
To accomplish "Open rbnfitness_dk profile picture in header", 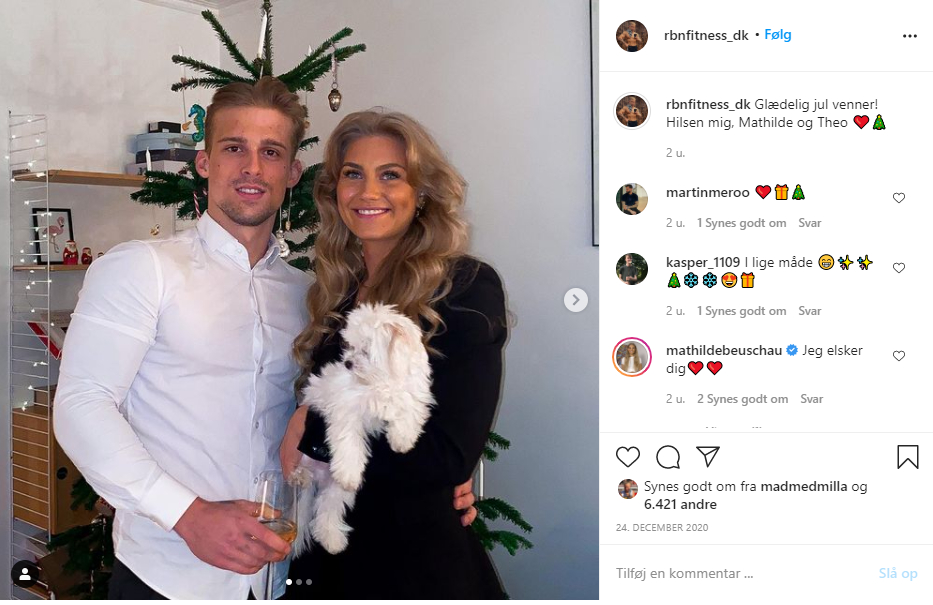I will [x=632, y=36].
